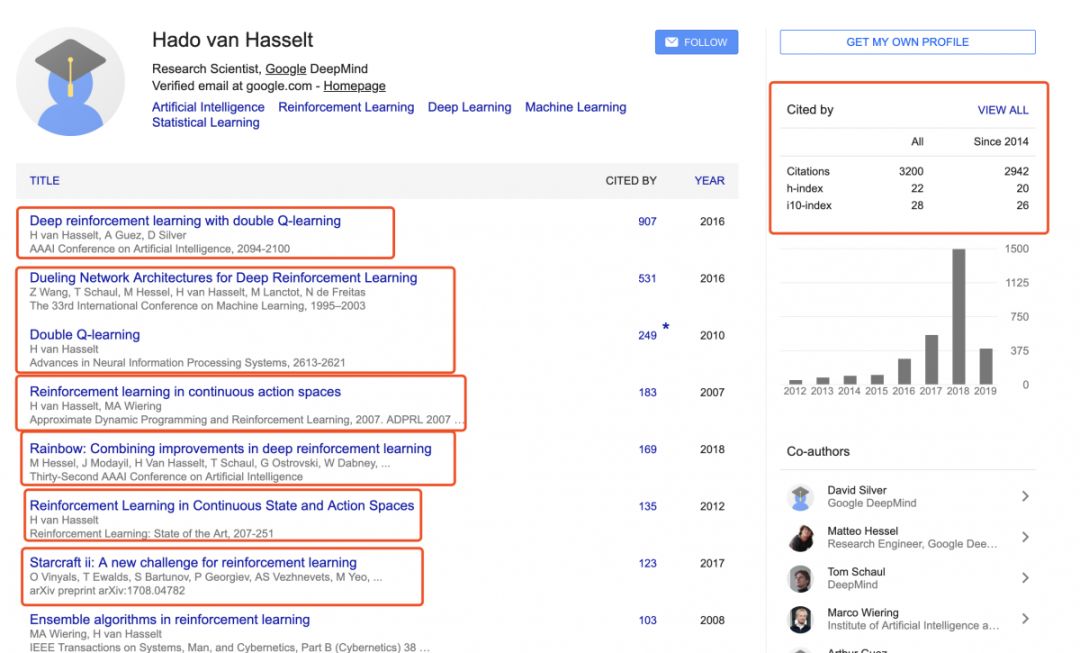Click Get My Own Profile button
The width and height of the screenshot is (1080, 653).
point(907,42)
